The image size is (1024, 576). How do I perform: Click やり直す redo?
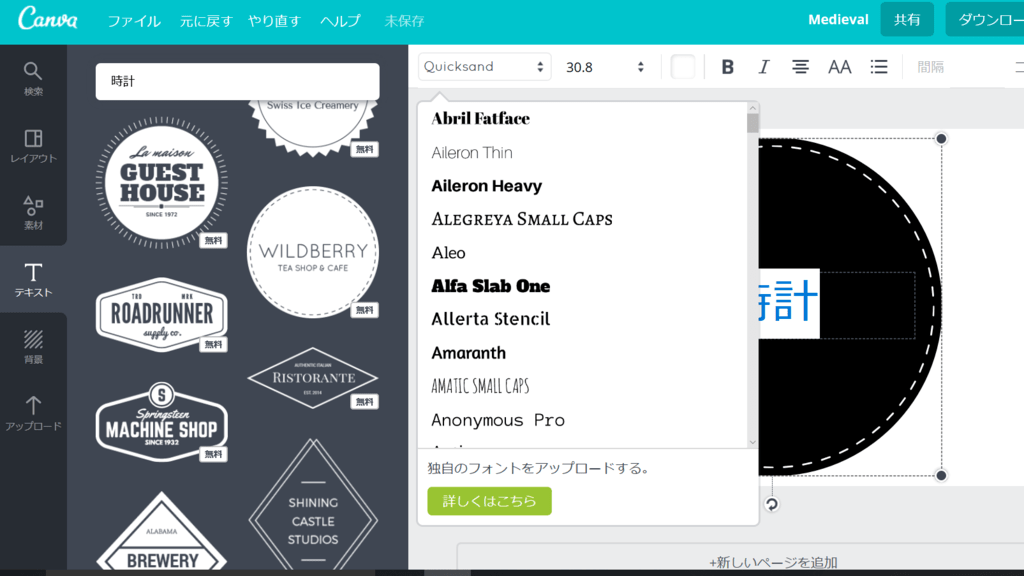point(274,21)
